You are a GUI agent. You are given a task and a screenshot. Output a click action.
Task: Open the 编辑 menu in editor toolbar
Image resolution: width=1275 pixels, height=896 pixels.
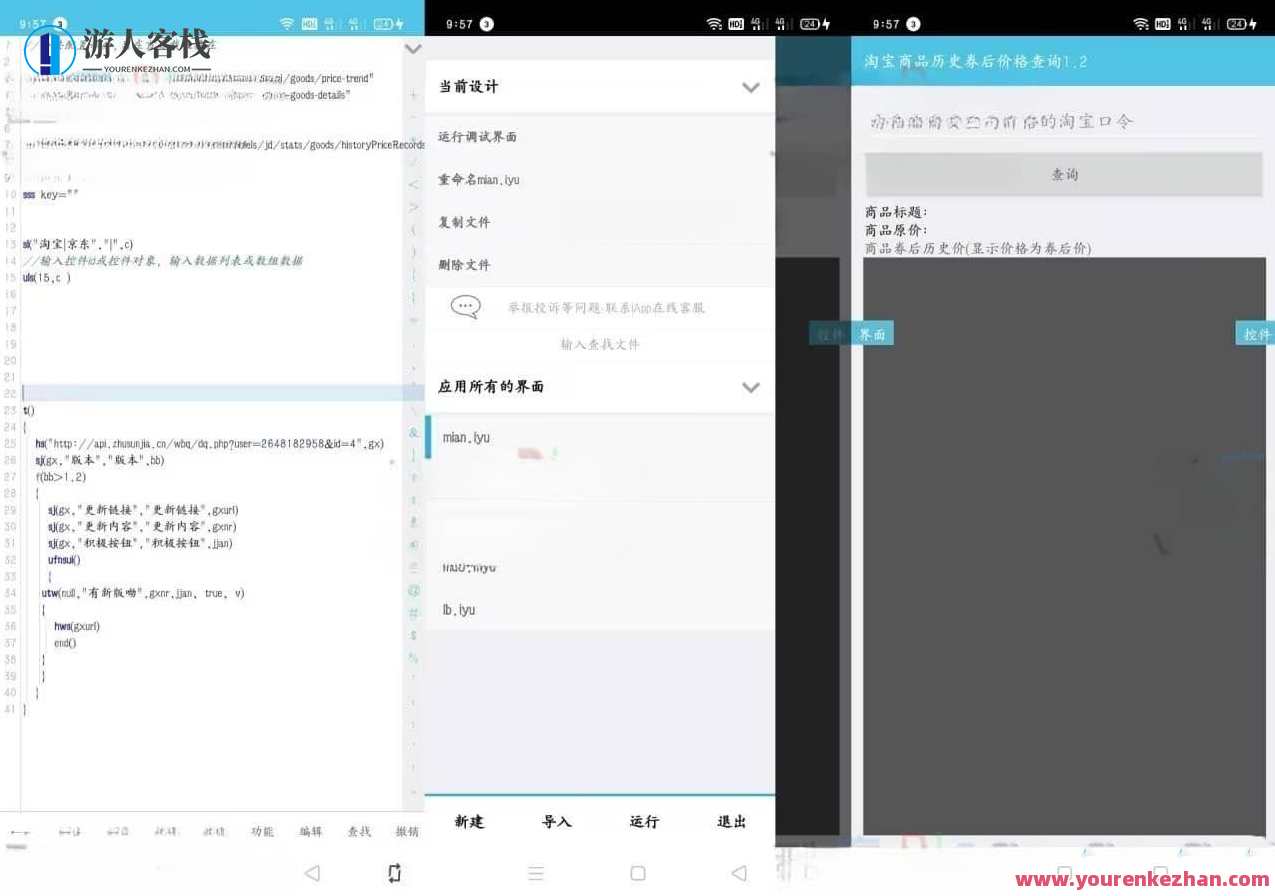tap(308, 831)
